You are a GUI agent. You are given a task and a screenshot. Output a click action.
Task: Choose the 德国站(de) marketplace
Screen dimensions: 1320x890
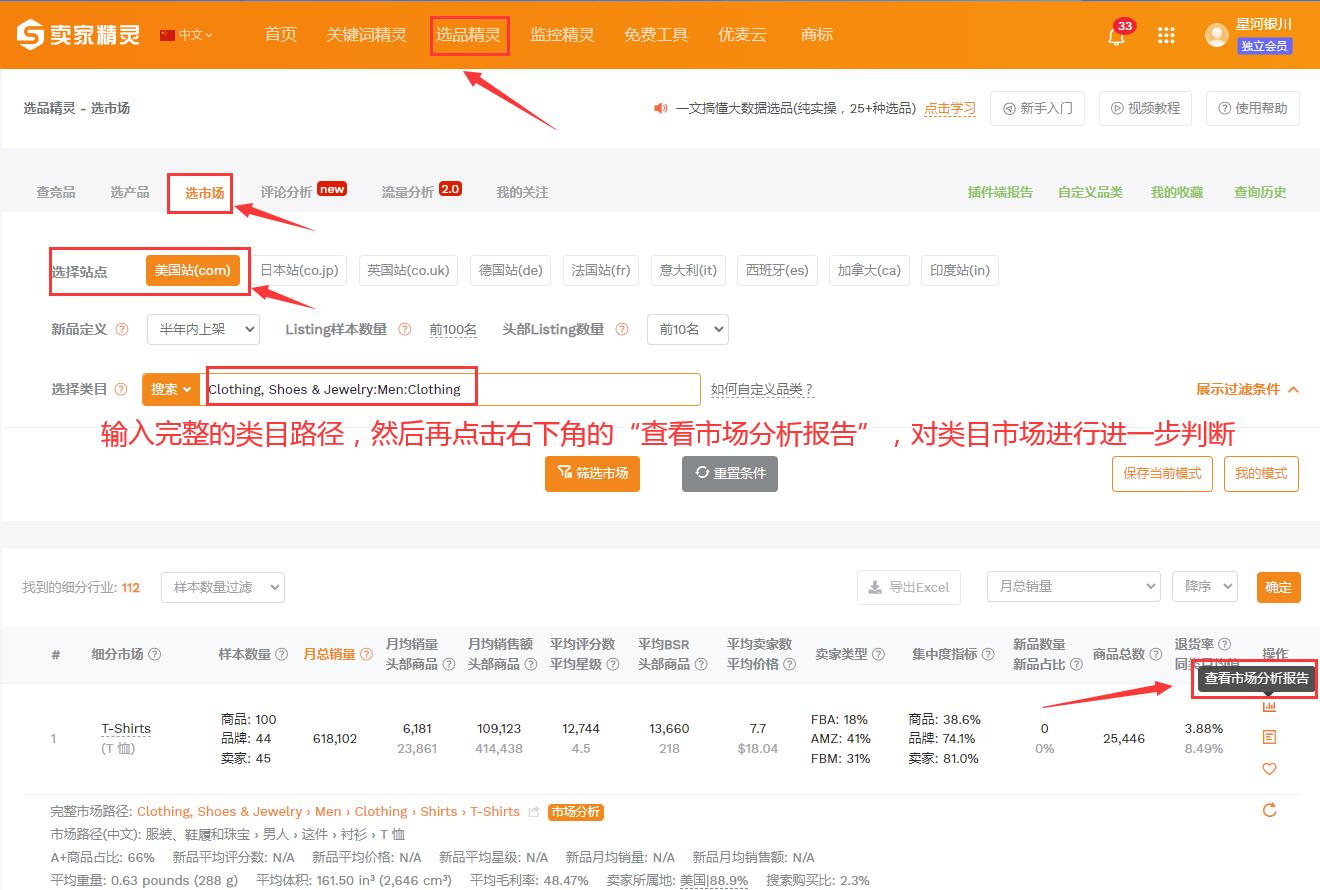point(510,270)
